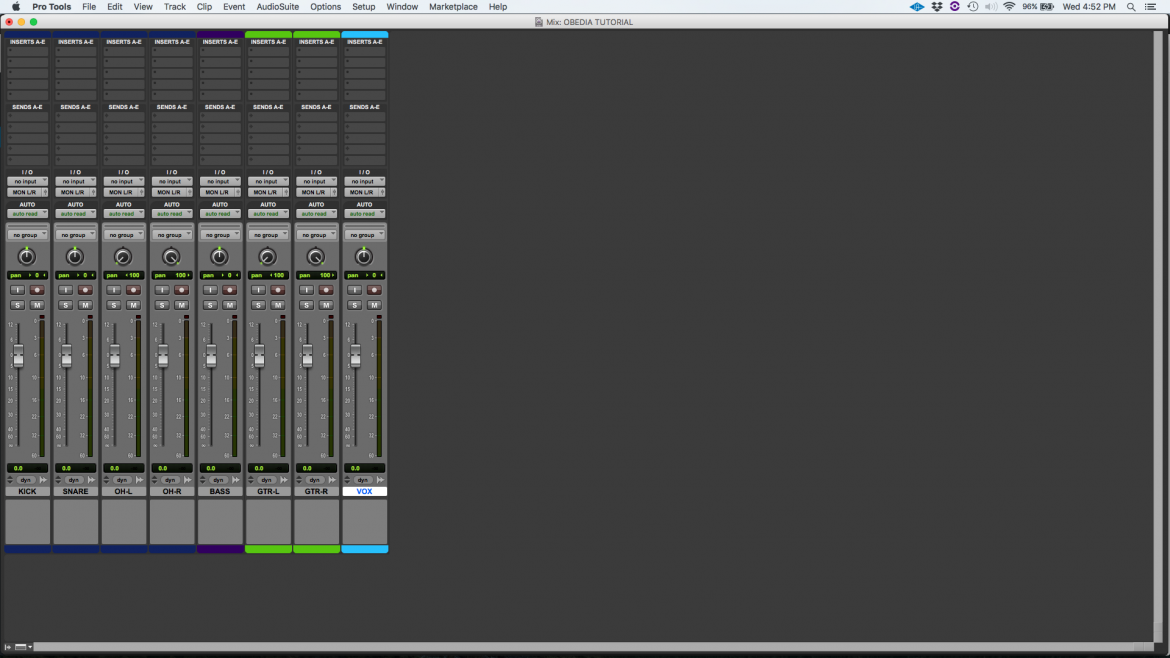Open the MON L/R output selector on KICK
The image size is (1170, 658).
(27, 192)
